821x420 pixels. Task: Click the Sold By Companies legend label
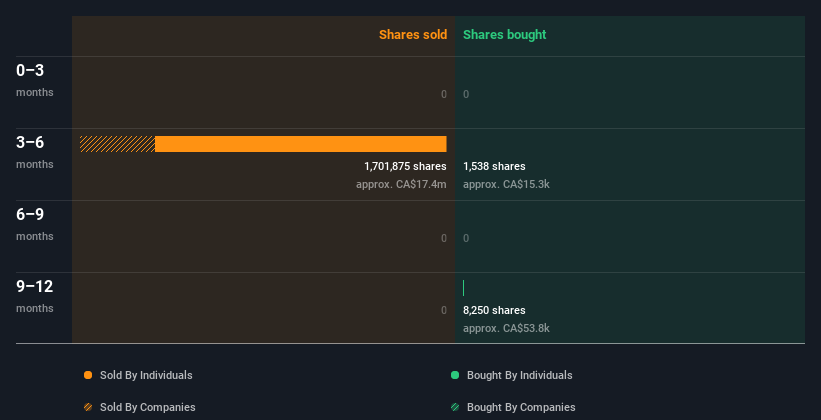(x=148, y=407)
